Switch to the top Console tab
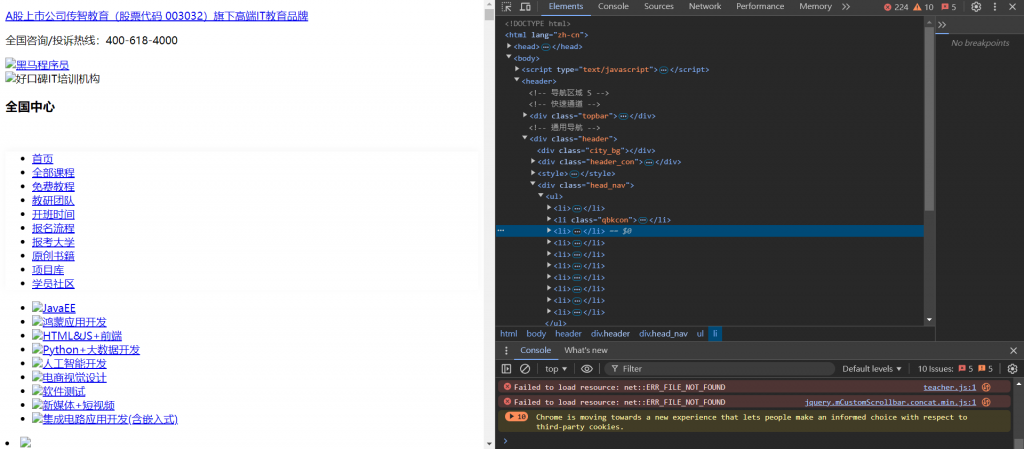 coord(613,7)
